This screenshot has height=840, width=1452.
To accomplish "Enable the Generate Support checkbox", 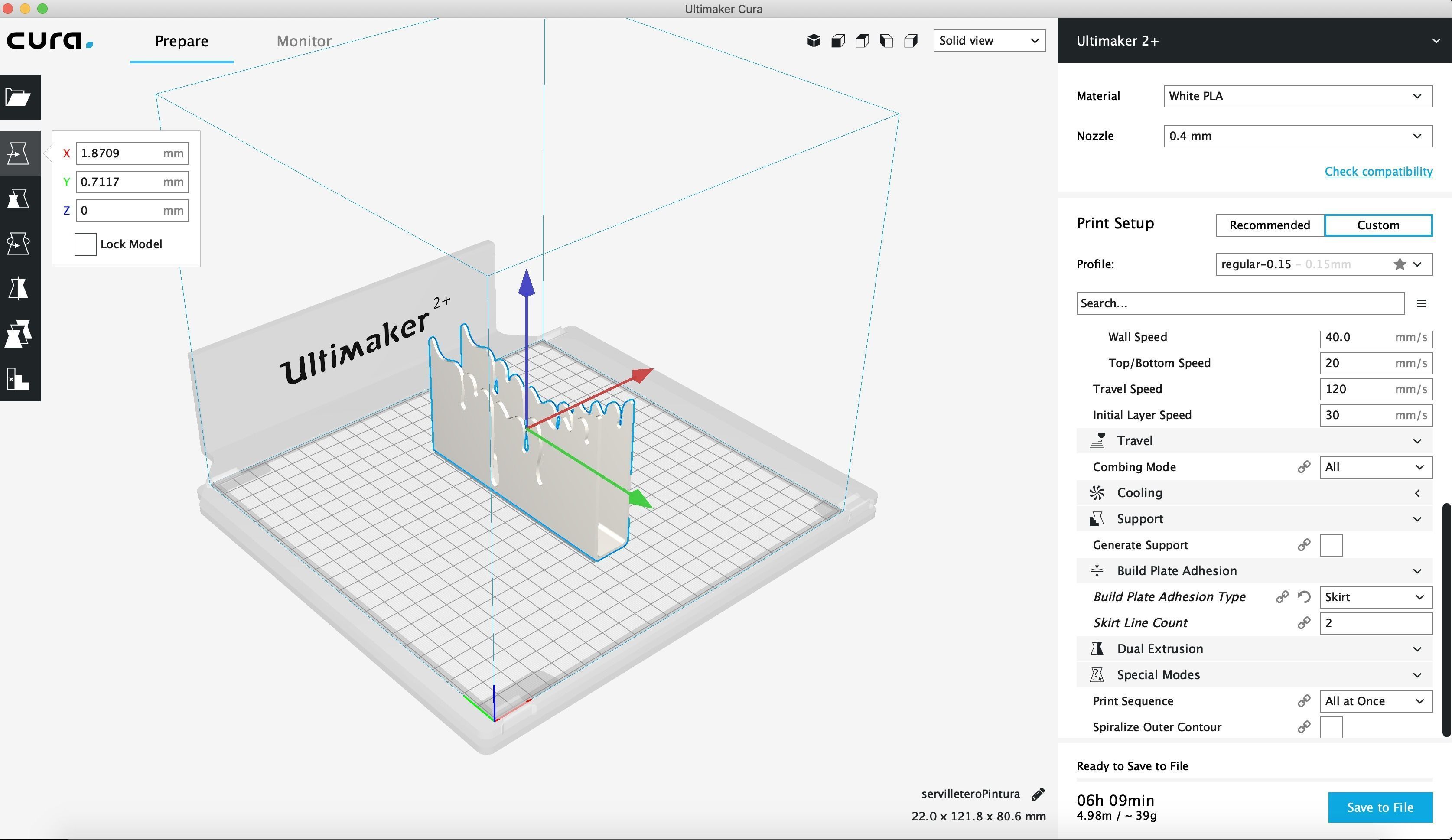I will pos(1331,545).
